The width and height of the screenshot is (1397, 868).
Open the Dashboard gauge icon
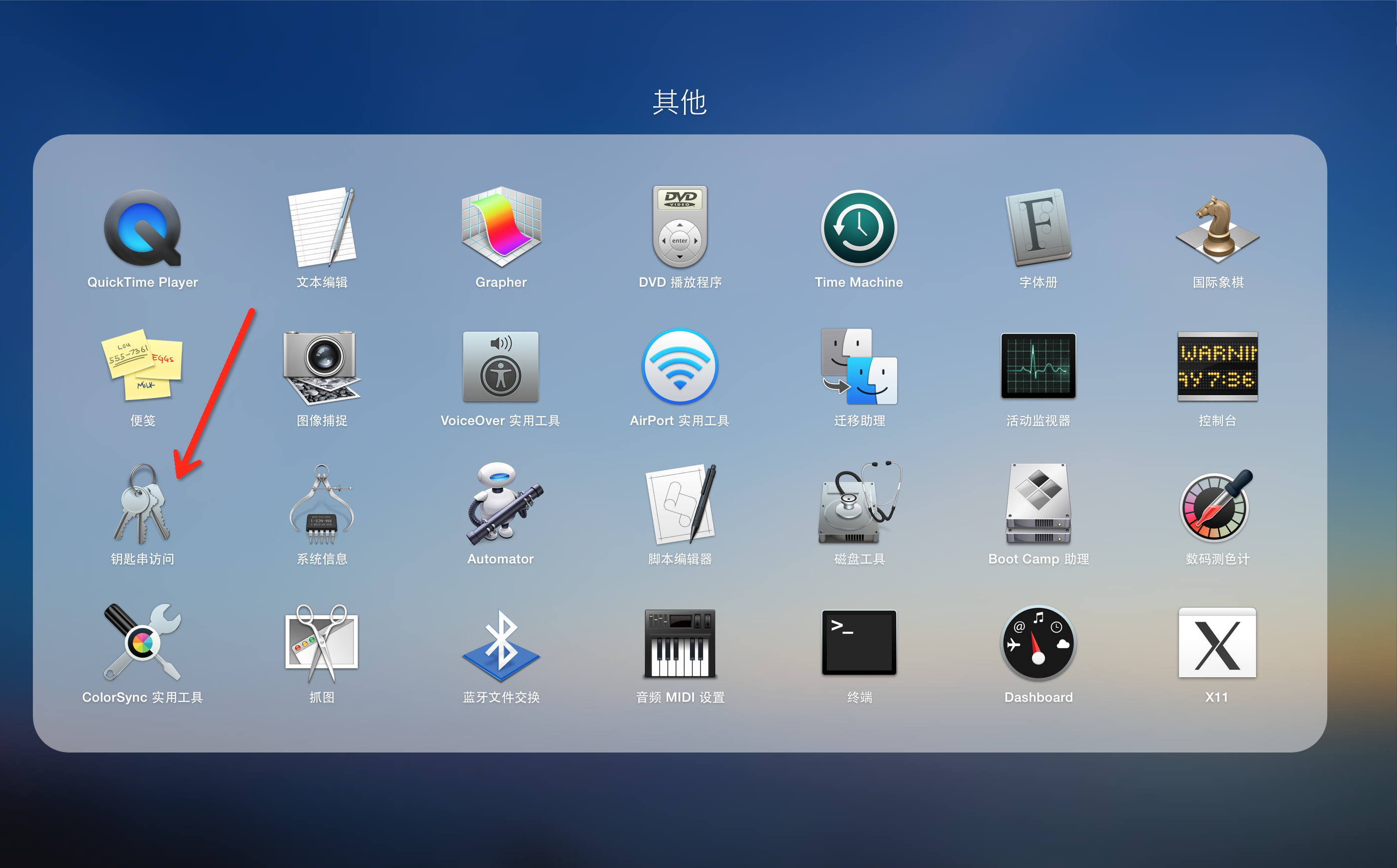(1039, 643)
